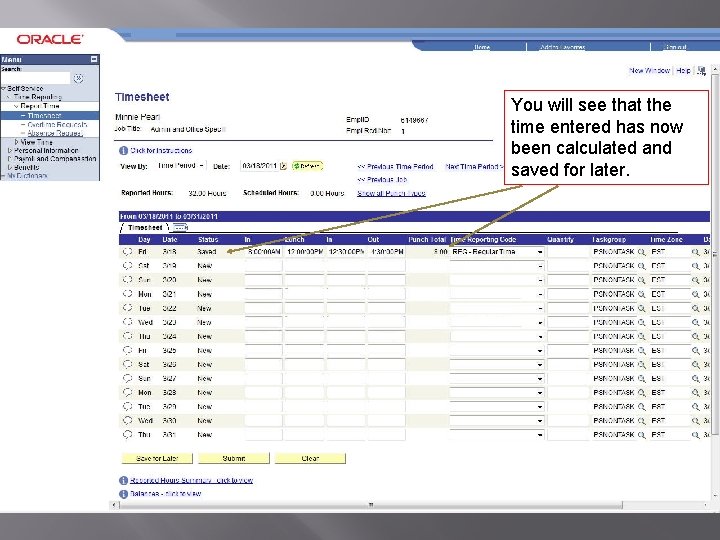Go to Previous Job link
Image resolution: width=720 pixels, height=540 pixels.
(382, 180)
